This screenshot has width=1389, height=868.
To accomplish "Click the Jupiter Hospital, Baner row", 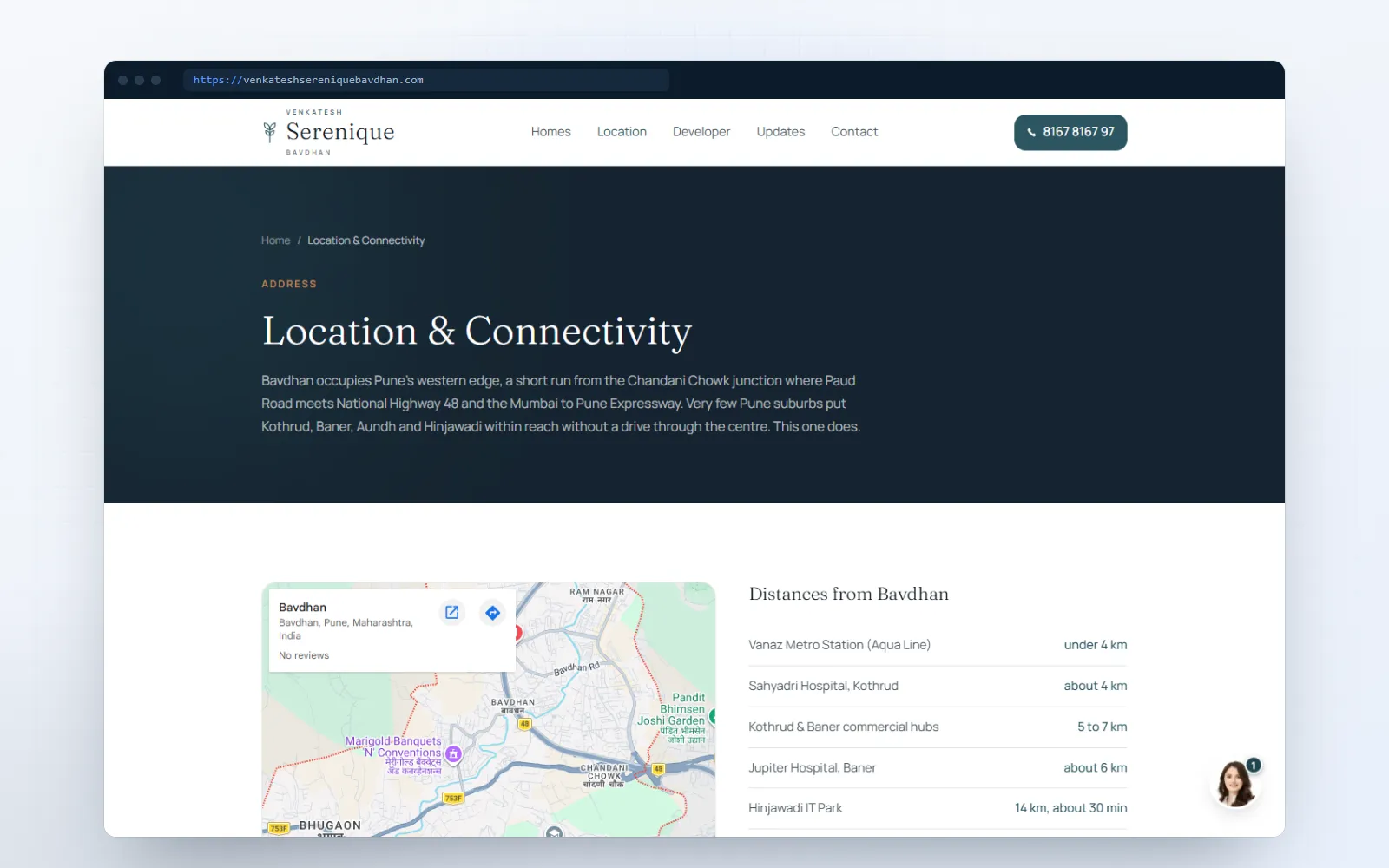I will (x=938, y=767).
